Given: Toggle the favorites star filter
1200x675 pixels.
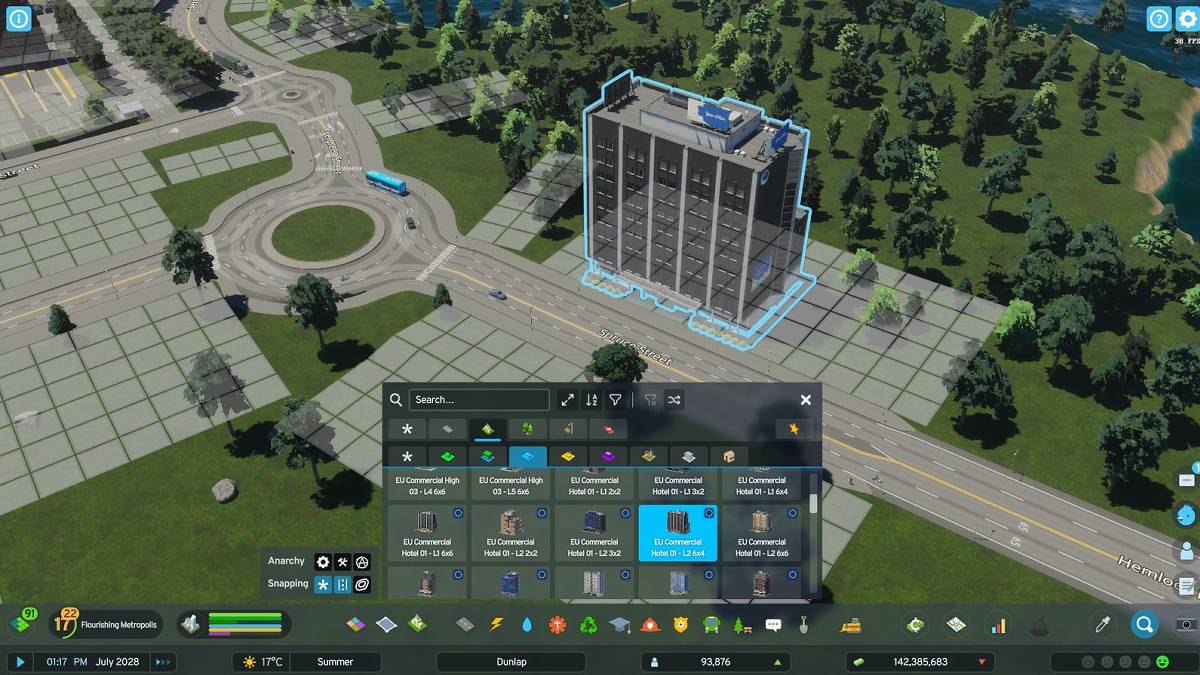Looking at the screenshot, I should pos(795,429).
